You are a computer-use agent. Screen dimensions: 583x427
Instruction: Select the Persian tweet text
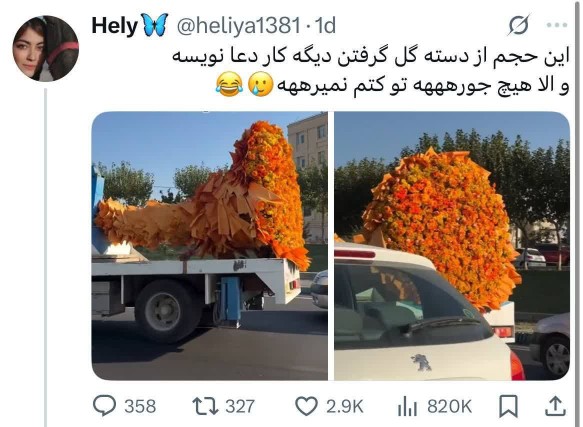[x=371, y=71]
